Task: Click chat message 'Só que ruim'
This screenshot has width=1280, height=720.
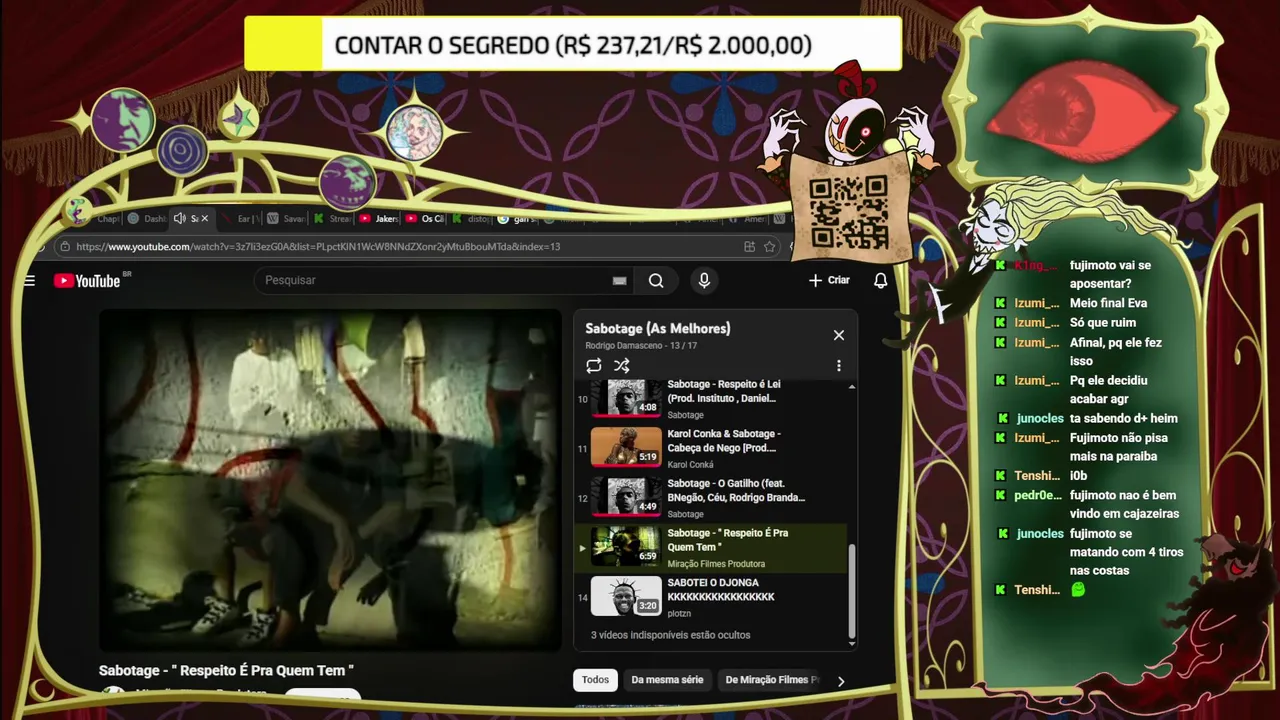Action: pyautogui.click(x=1103, y=322)
